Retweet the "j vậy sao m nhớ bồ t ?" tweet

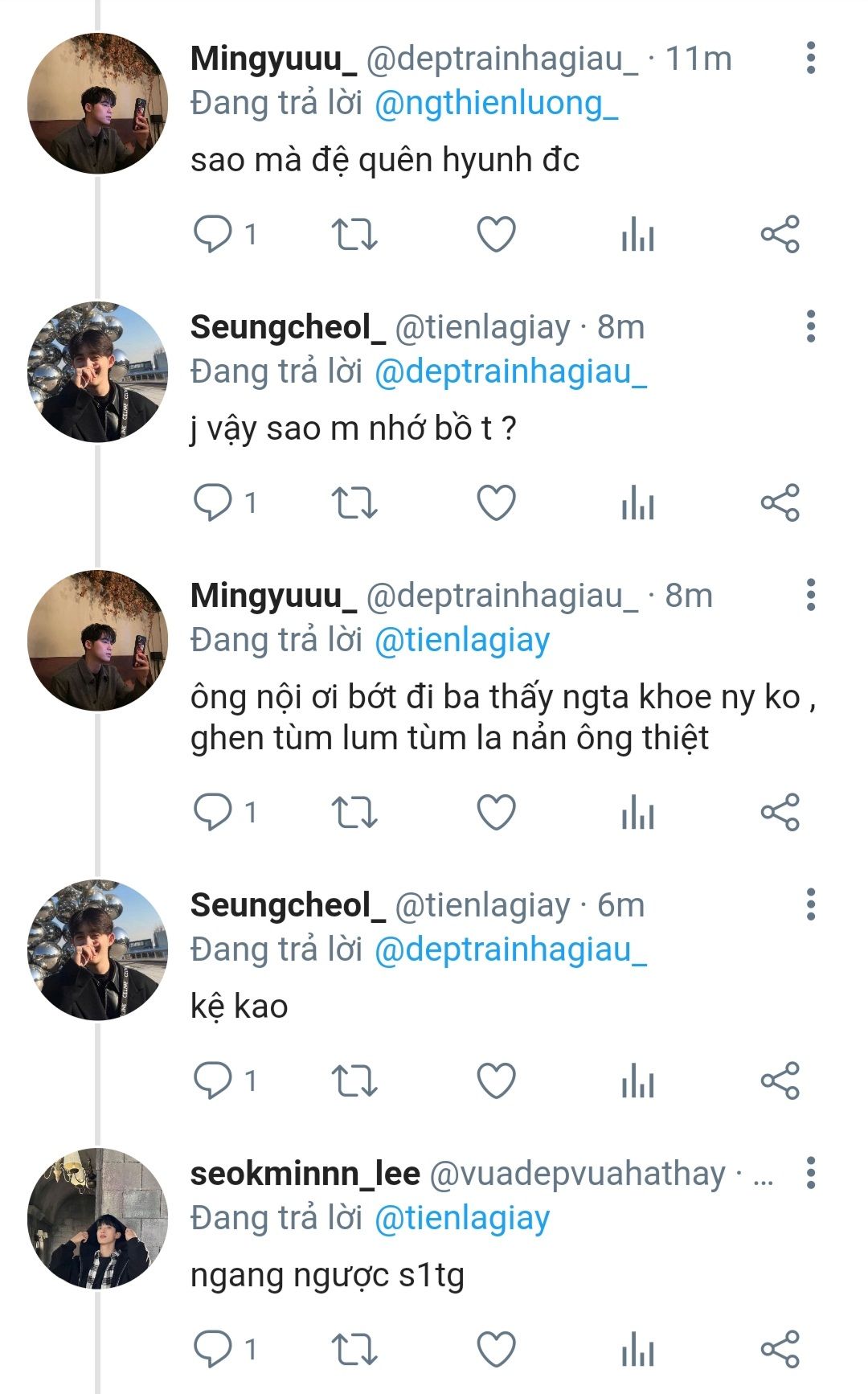pos(354,503)
